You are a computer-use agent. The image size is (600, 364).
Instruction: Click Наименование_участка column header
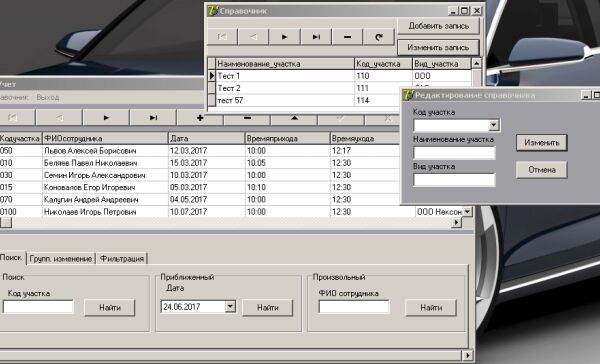(x=285, y=64)
